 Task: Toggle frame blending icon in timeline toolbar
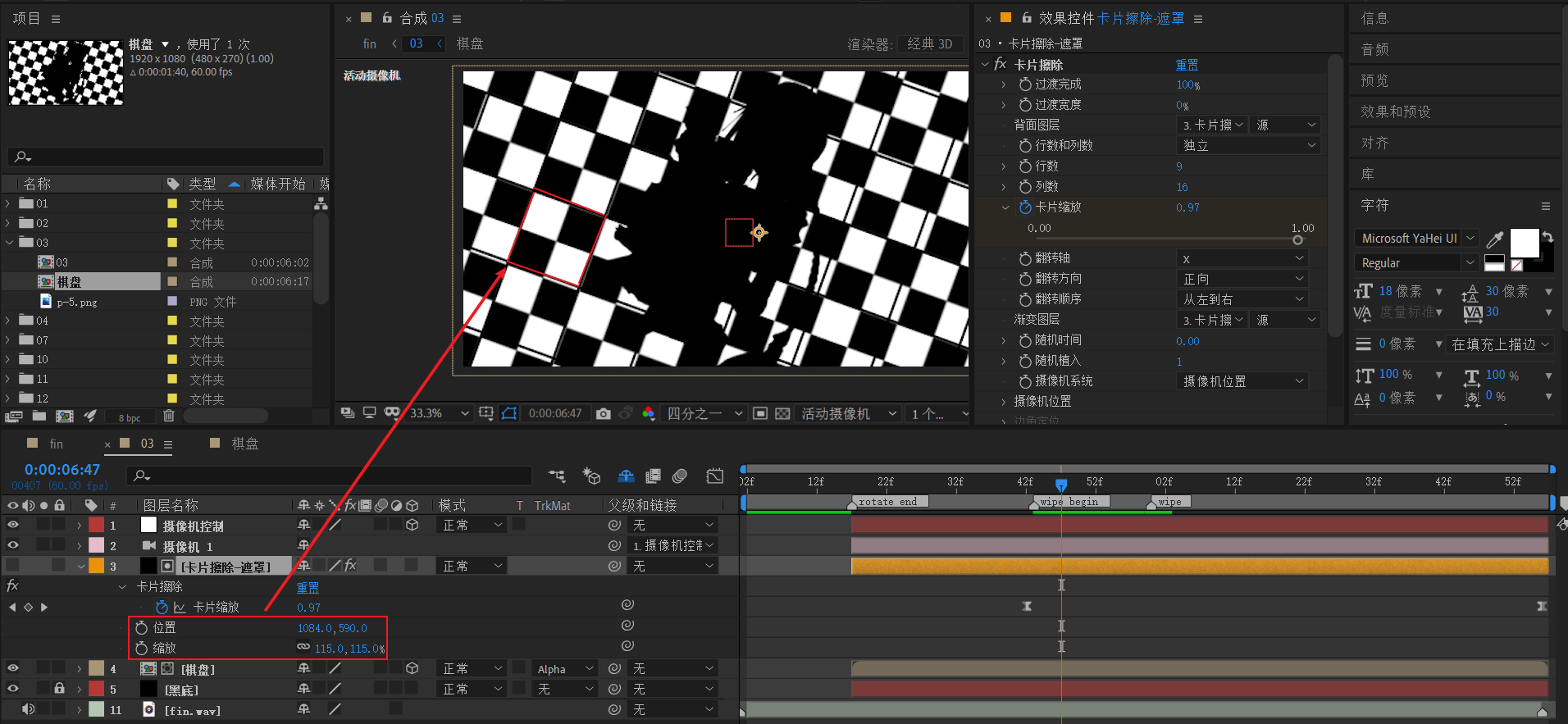(x=653, y=476)
